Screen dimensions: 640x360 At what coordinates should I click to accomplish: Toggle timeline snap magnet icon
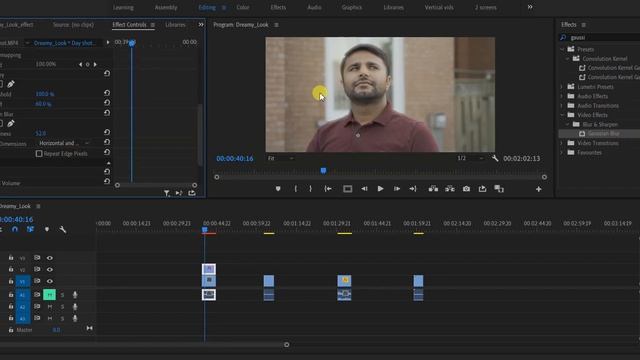15,229
